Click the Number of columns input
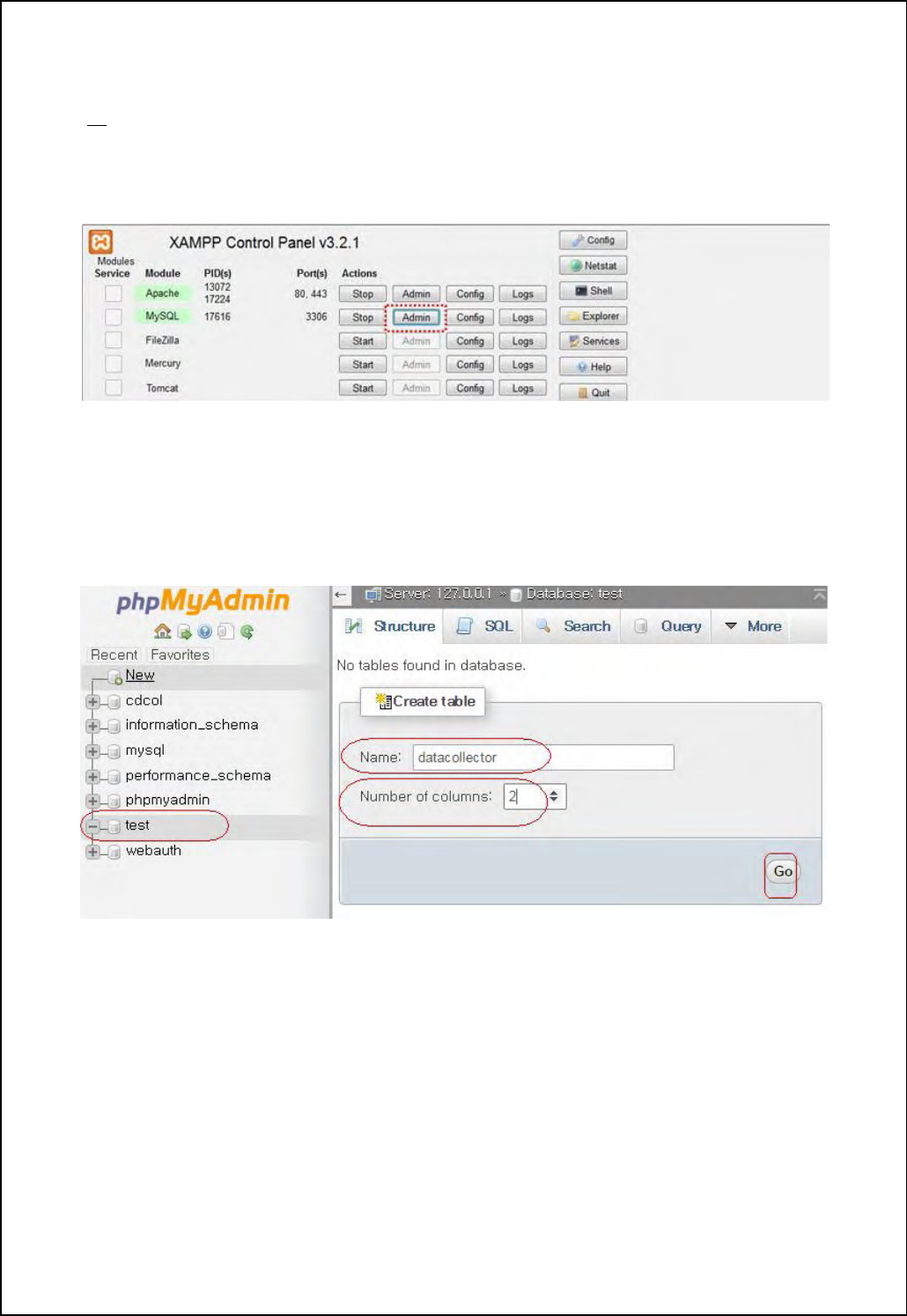907x1316 pixels. click(526, 797)
